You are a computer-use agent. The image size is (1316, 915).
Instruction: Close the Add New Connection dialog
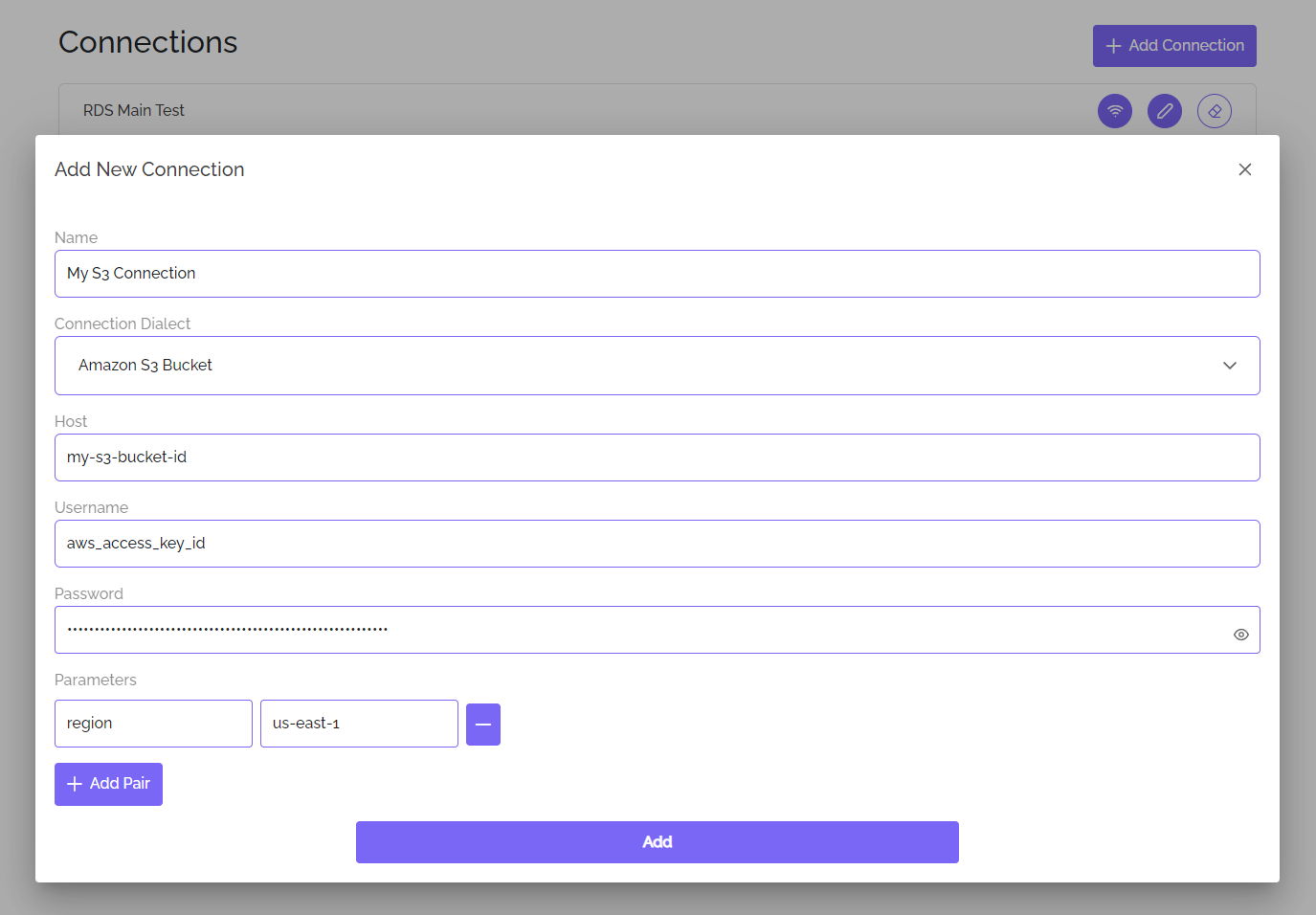[1244, 169]
